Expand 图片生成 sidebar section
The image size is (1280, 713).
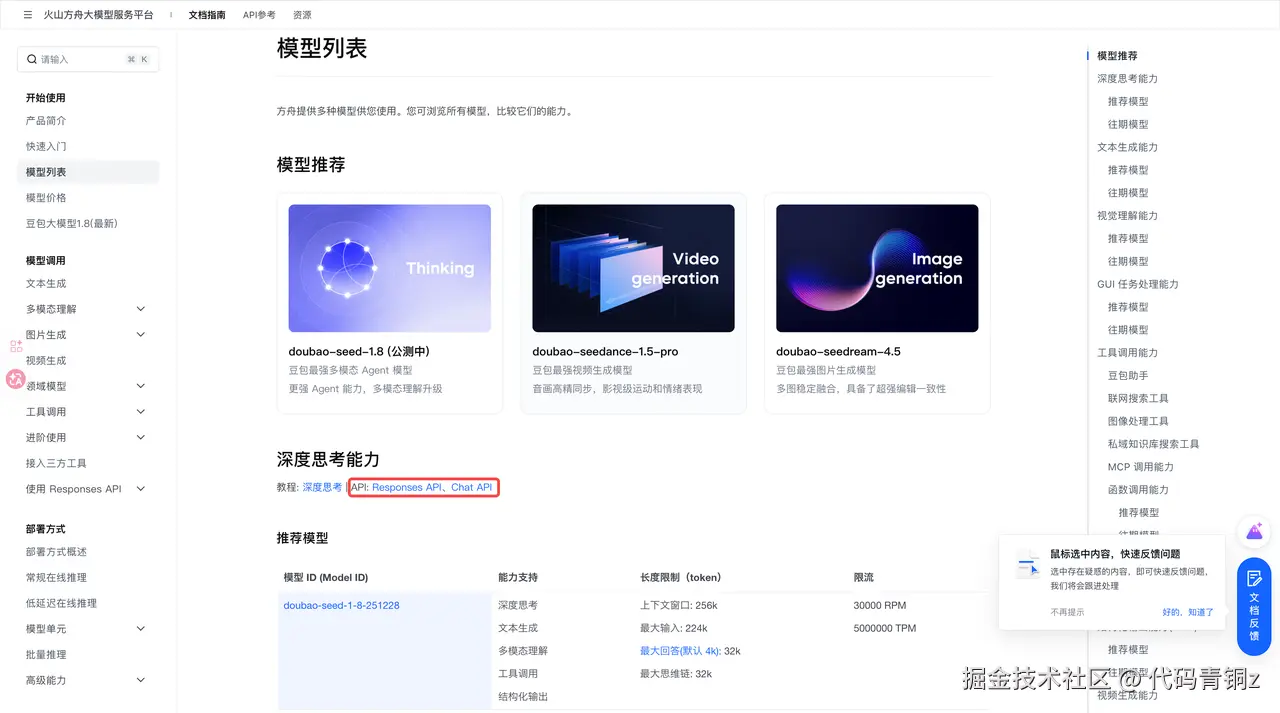[140, 335]
